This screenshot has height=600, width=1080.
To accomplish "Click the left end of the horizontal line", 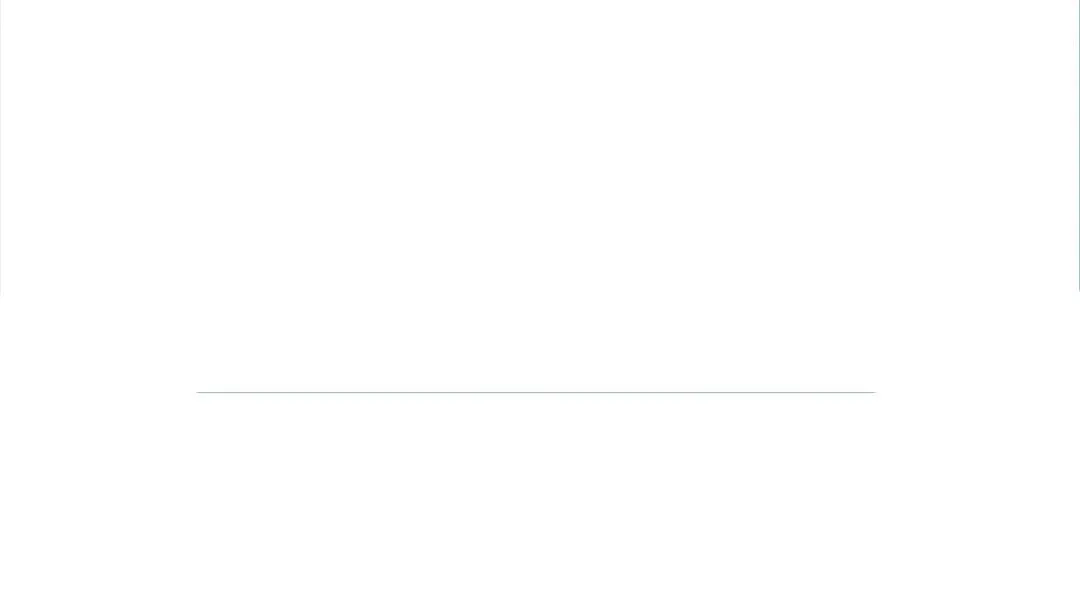I will coord(199,392).
